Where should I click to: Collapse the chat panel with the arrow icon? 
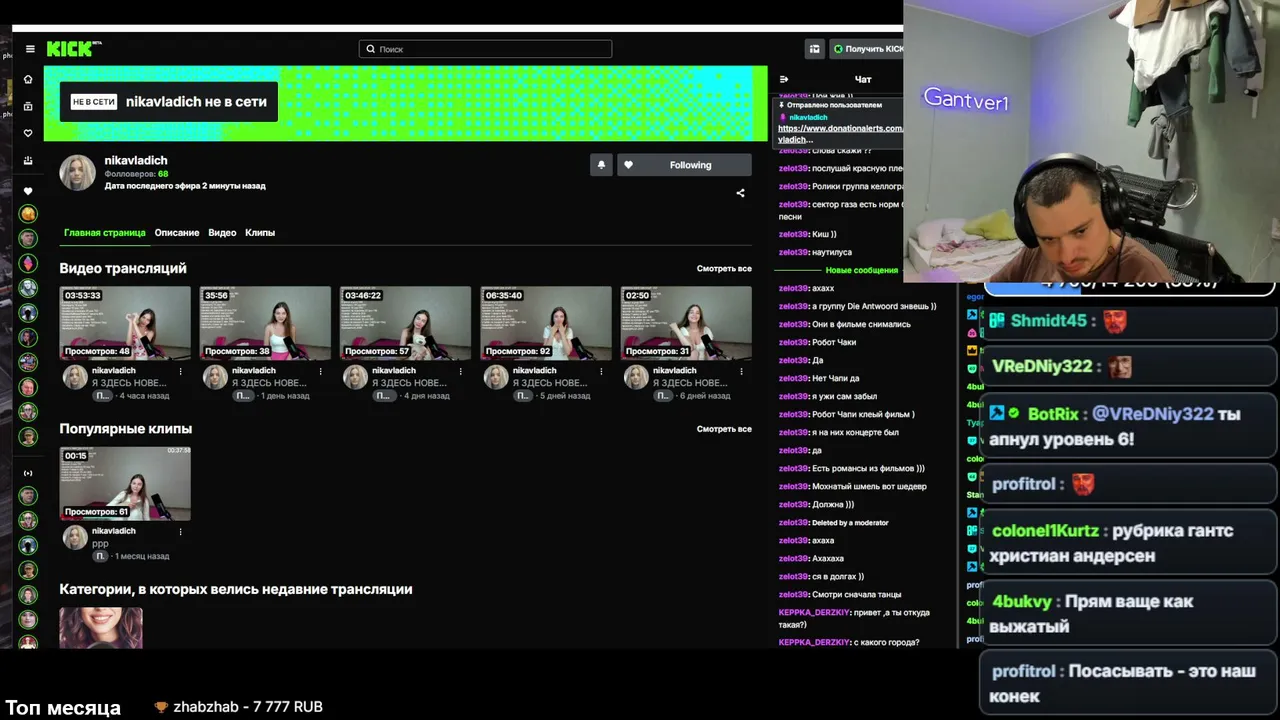click(x=784, y=79)
